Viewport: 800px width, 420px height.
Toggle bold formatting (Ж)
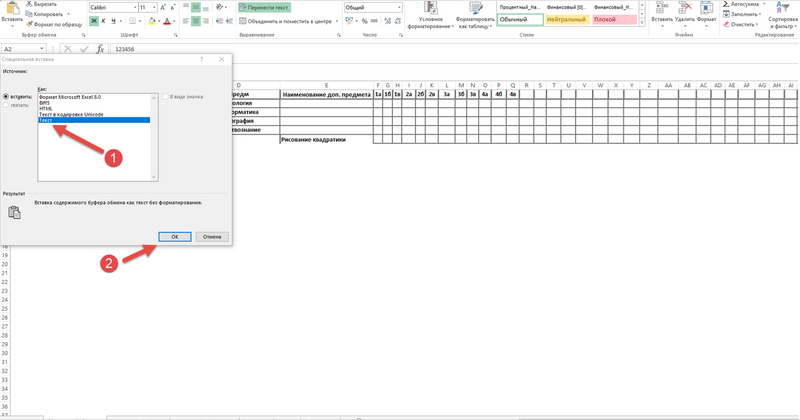click(92, 21)
